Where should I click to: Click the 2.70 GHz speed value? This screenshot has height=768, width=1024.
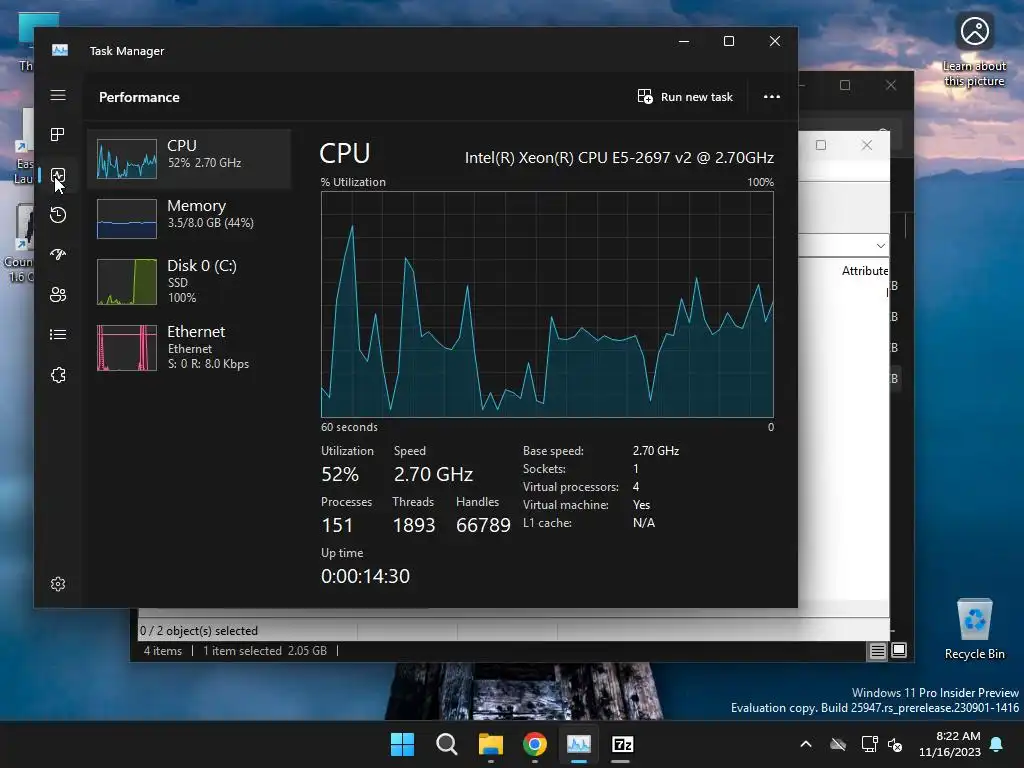click(433, 474)
